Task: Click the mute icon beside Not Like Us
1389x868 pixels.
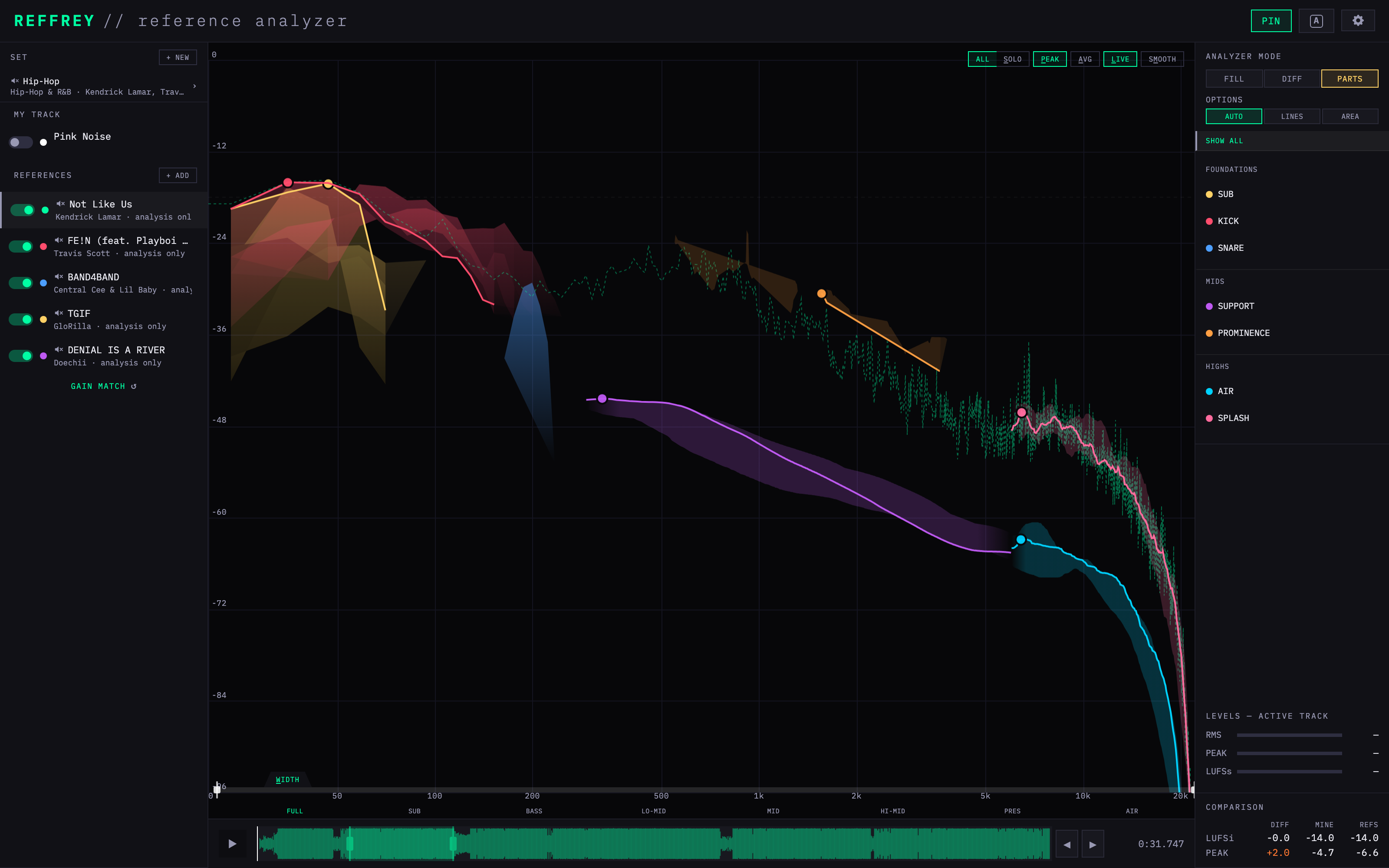Action: [60, 204]
